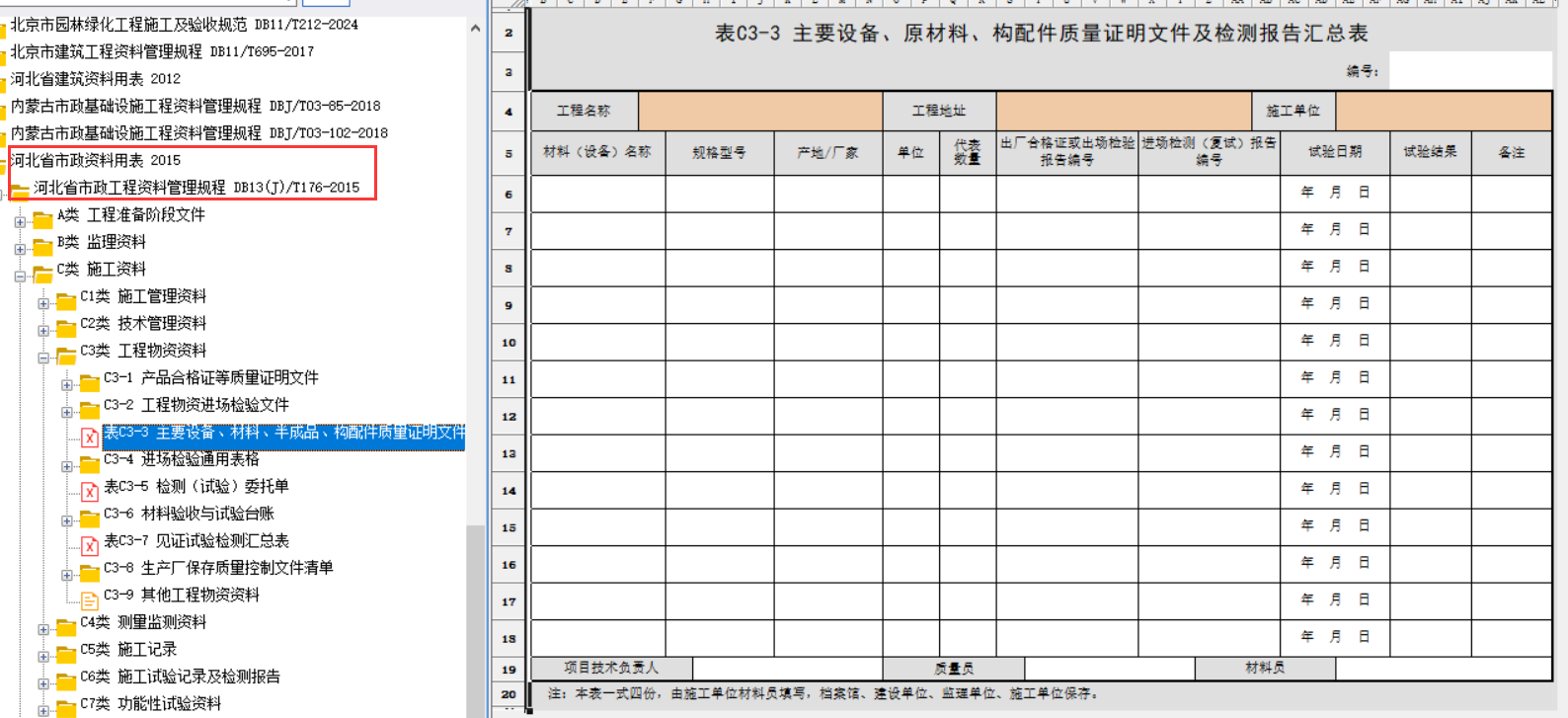This screenshot has height=718, width=1568.
Task: Expand the C2类 技术管理资料 node
Action: 43,331
